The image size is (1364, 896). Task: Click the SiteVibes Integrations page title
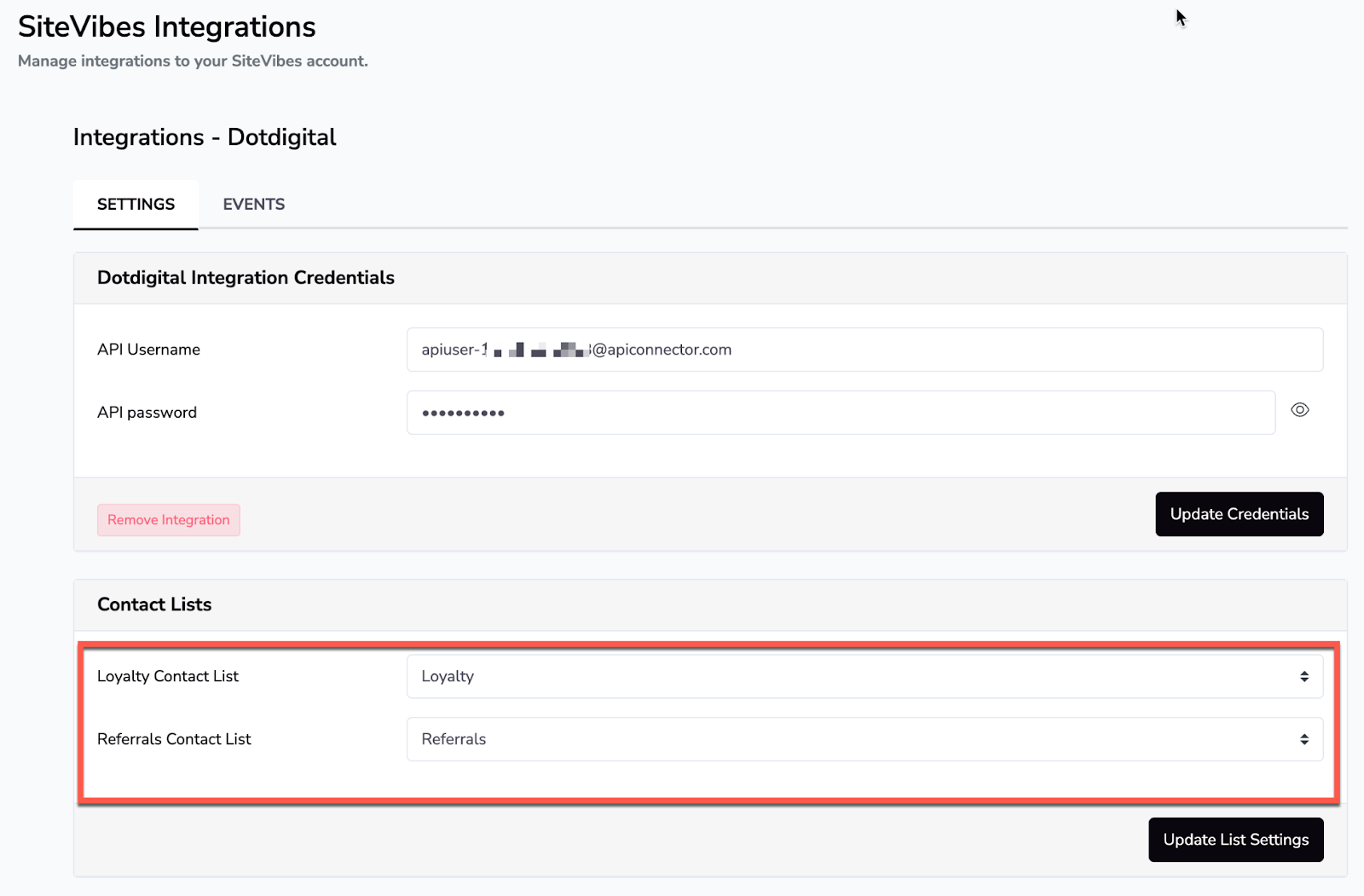click(167, 27)
